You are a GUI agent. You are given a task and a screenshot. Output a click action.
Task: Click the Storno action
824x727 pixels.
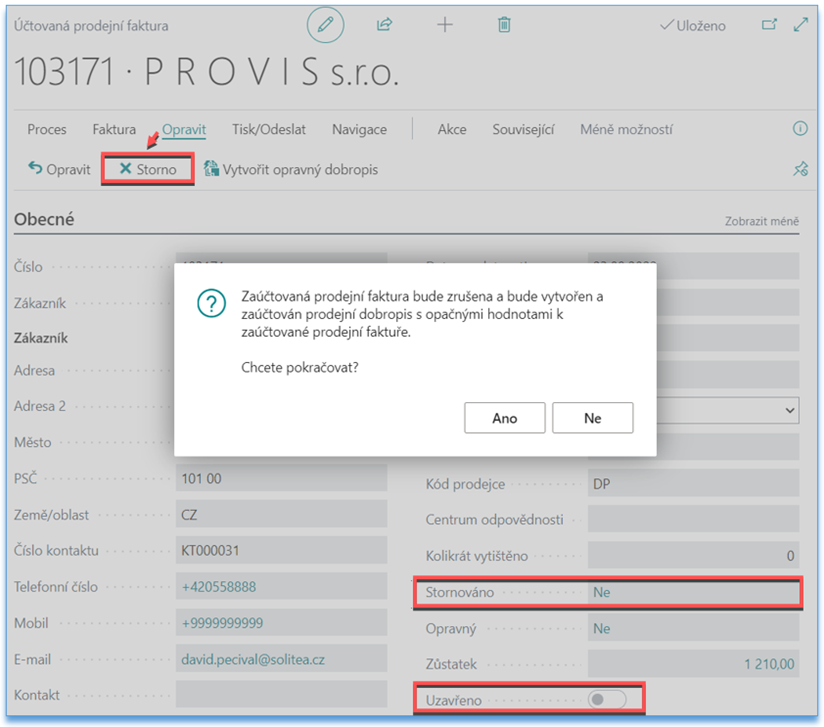(x=147, y=169)
